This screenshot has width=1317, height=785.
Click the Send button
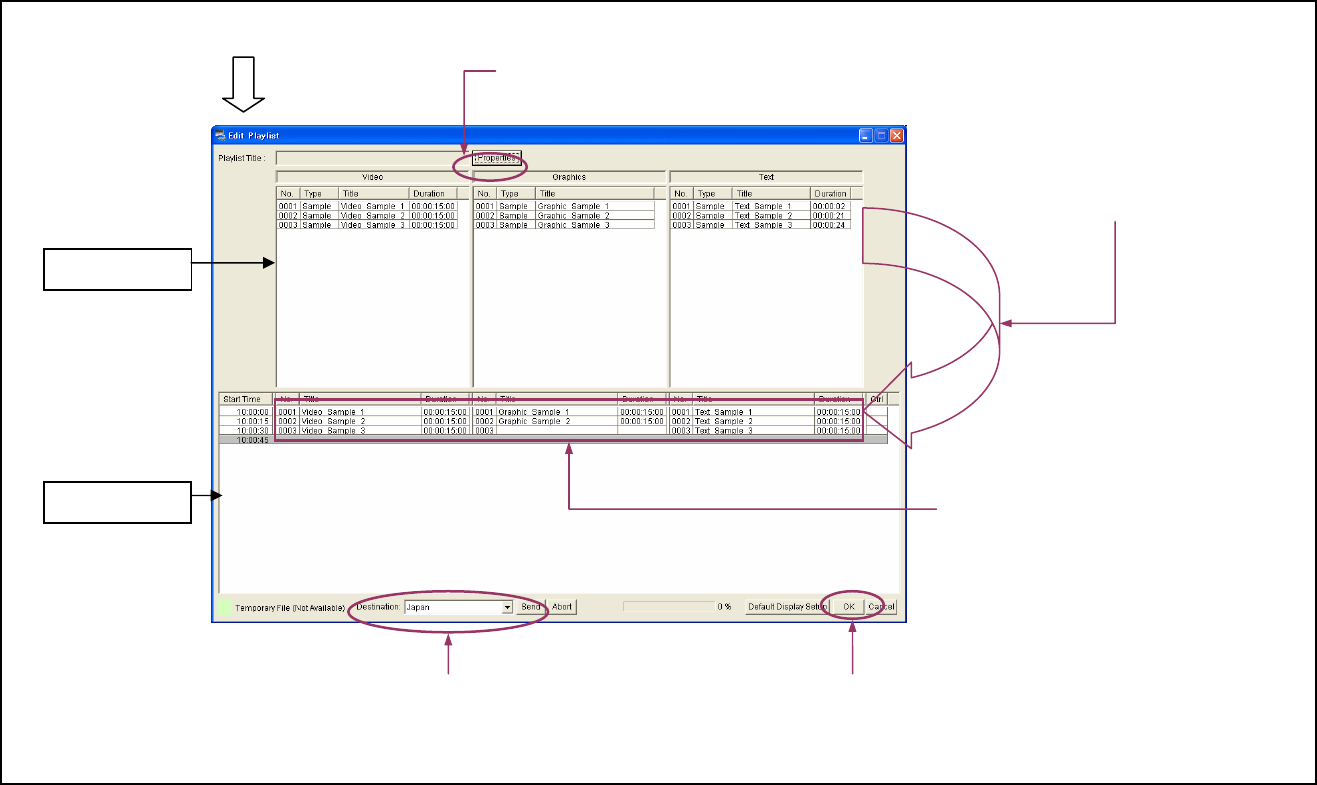(x=531, y=606)
